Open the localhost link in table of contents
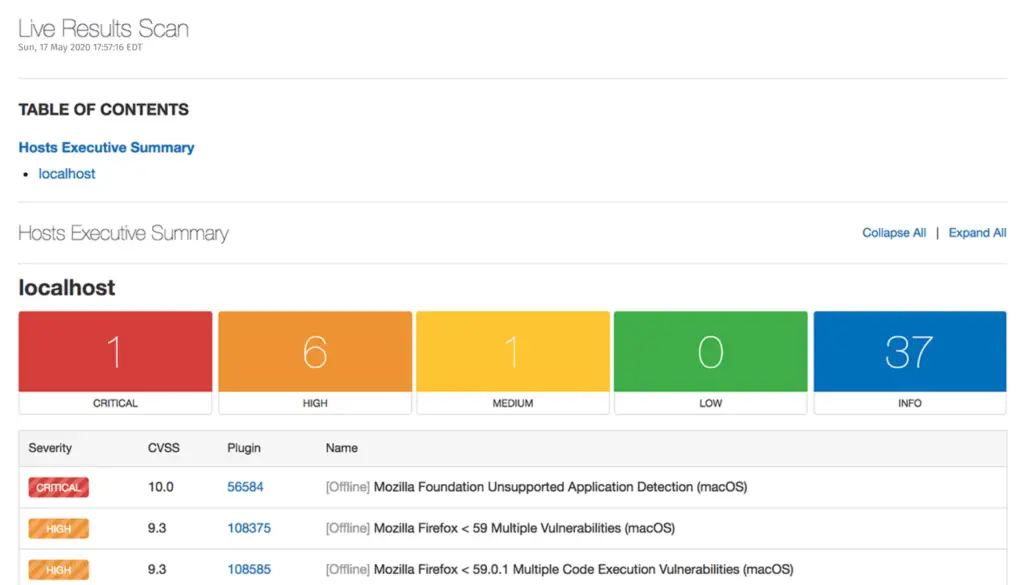Viewport: 1024px width, 585px height. click(66, 173)
